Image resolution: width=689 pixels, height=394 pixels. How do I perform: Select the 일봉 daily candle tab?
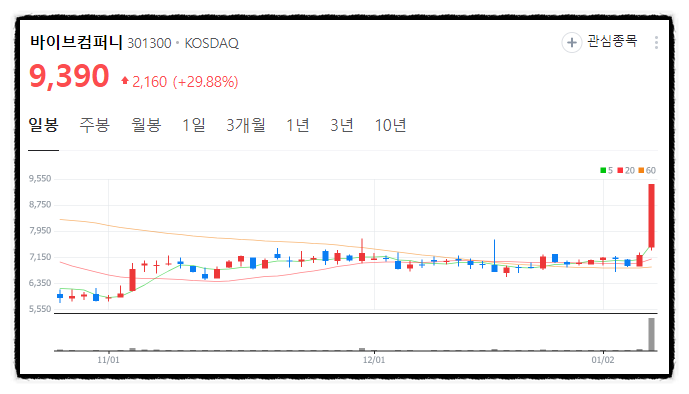coord(44,125)
